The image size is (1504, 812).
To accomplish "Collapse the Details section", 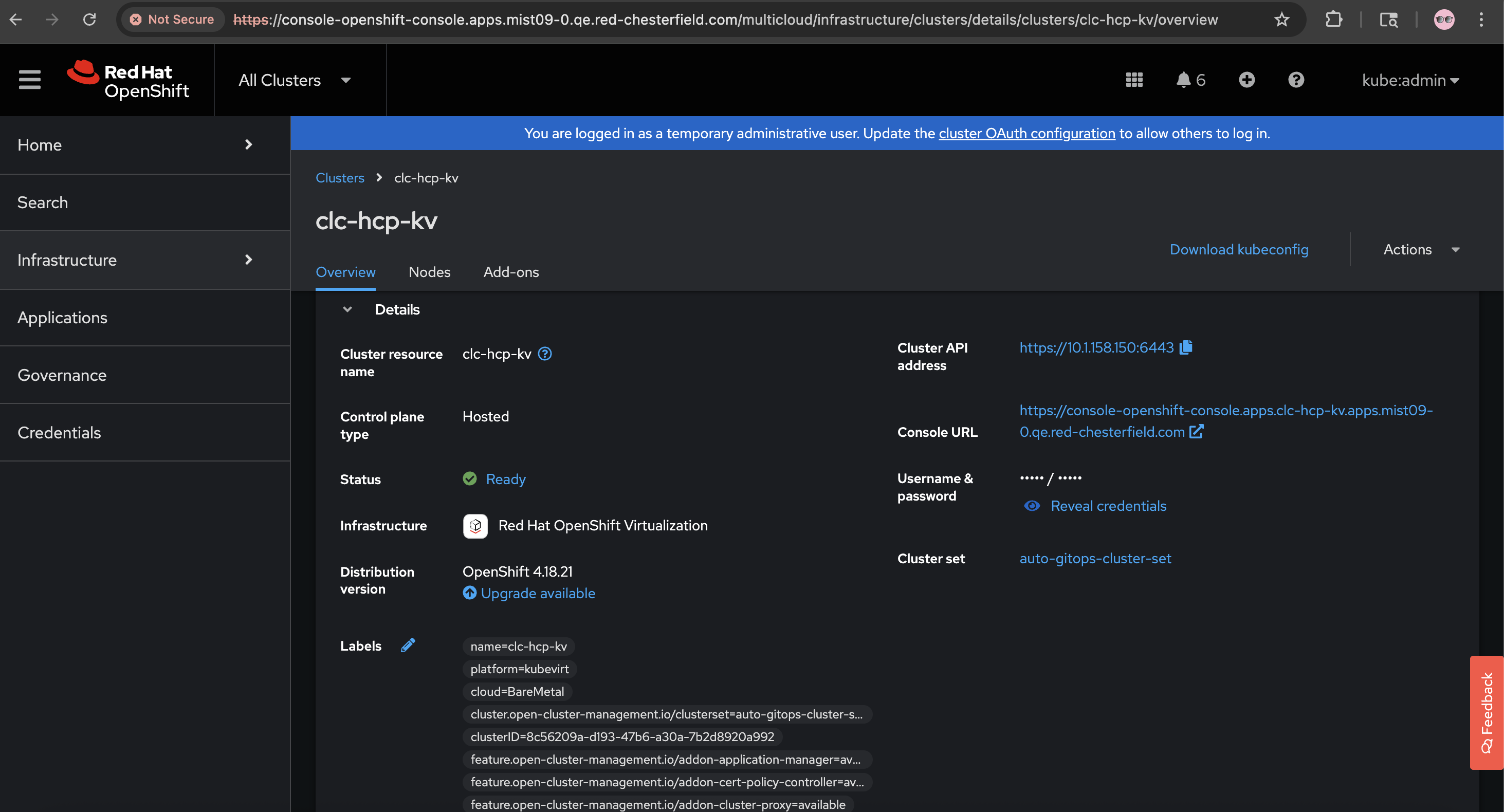I will point(347,309).
